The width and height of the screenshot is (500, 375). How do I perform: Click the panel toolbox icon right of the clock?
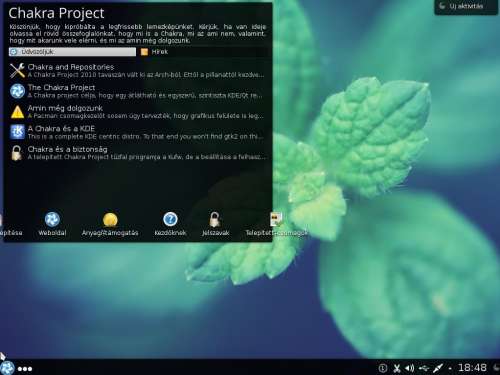496,368
